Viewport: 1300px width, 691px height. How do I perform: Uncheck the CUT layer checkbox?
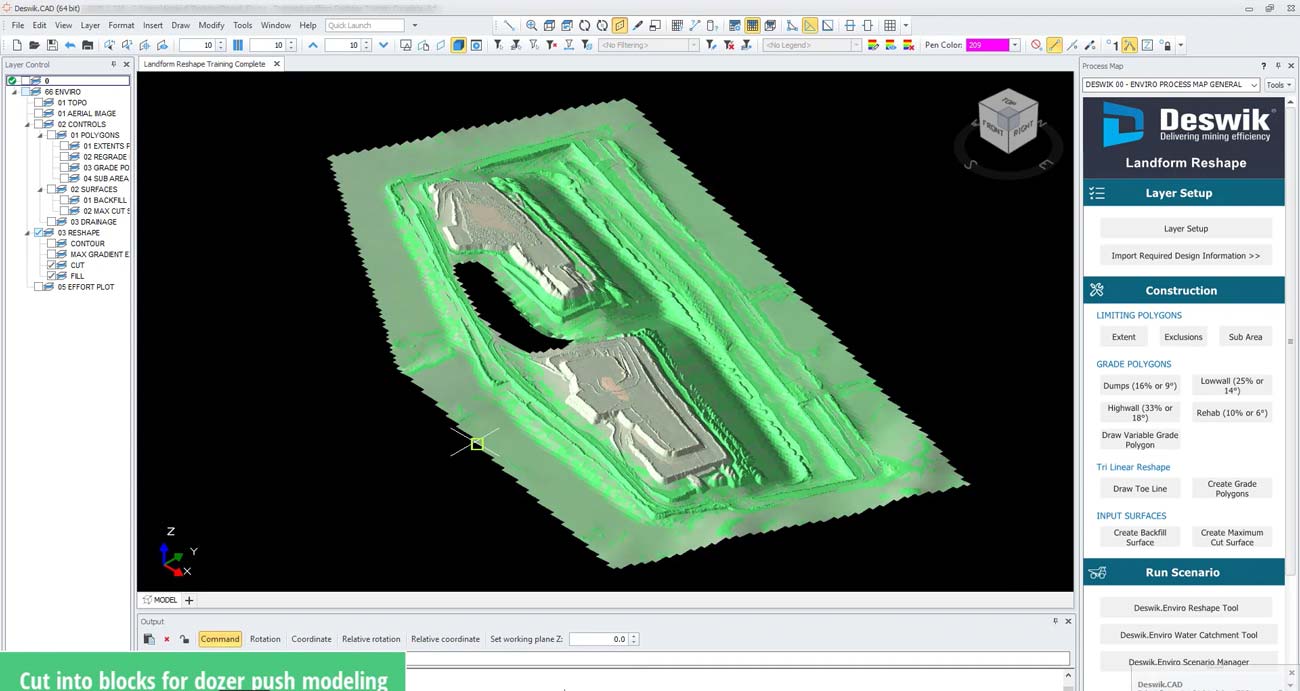(52, 265)
